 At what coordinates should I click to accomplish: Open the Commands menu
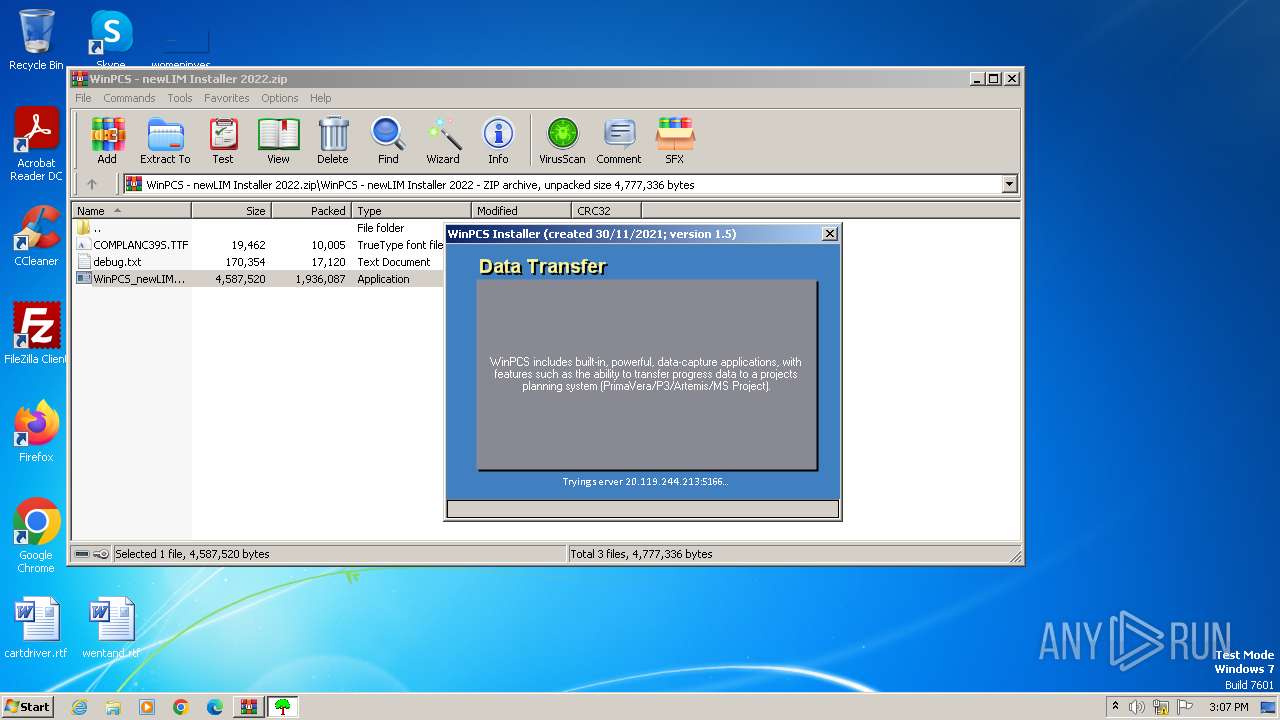click(x=129, y=98)
